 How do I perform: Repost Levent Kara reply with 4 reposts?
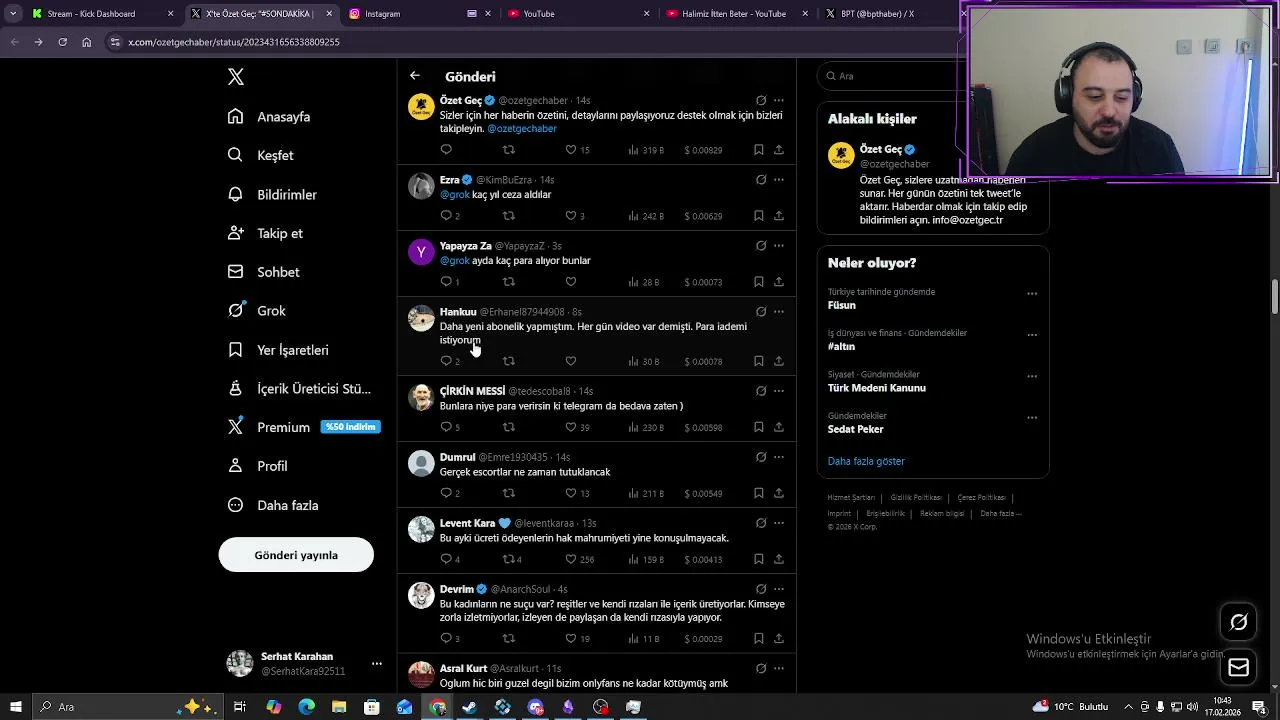point(512,559)
